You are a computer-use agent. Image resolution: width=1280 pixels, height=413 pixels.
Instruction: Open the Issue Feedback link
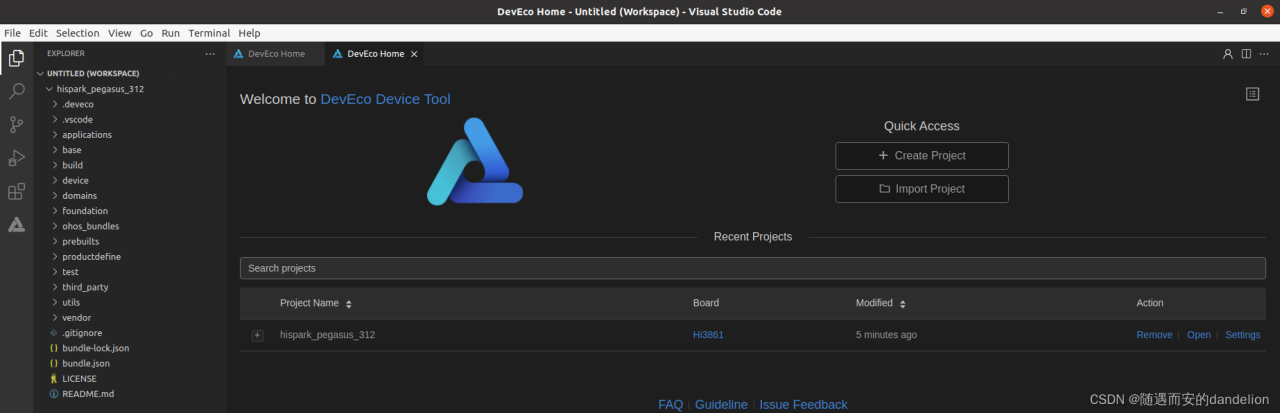tap(803, 405)
